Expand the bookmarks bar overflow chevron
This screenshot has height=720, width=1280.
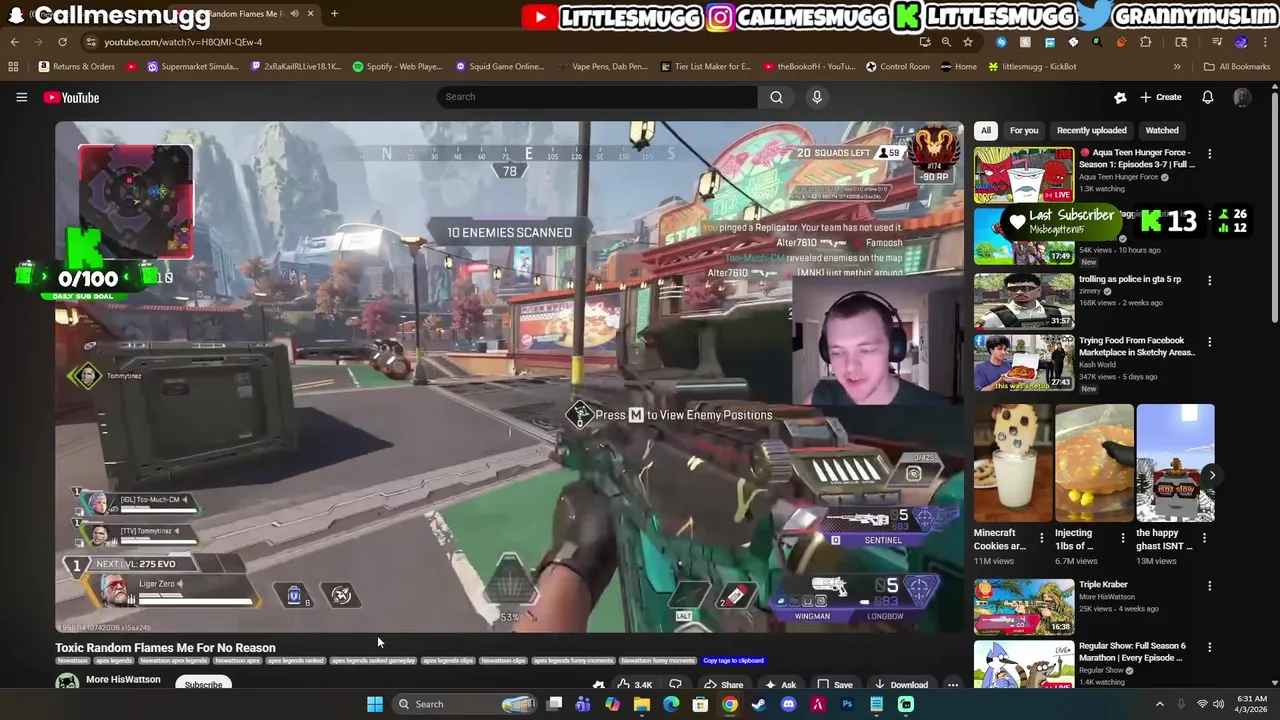point(1177,66)
